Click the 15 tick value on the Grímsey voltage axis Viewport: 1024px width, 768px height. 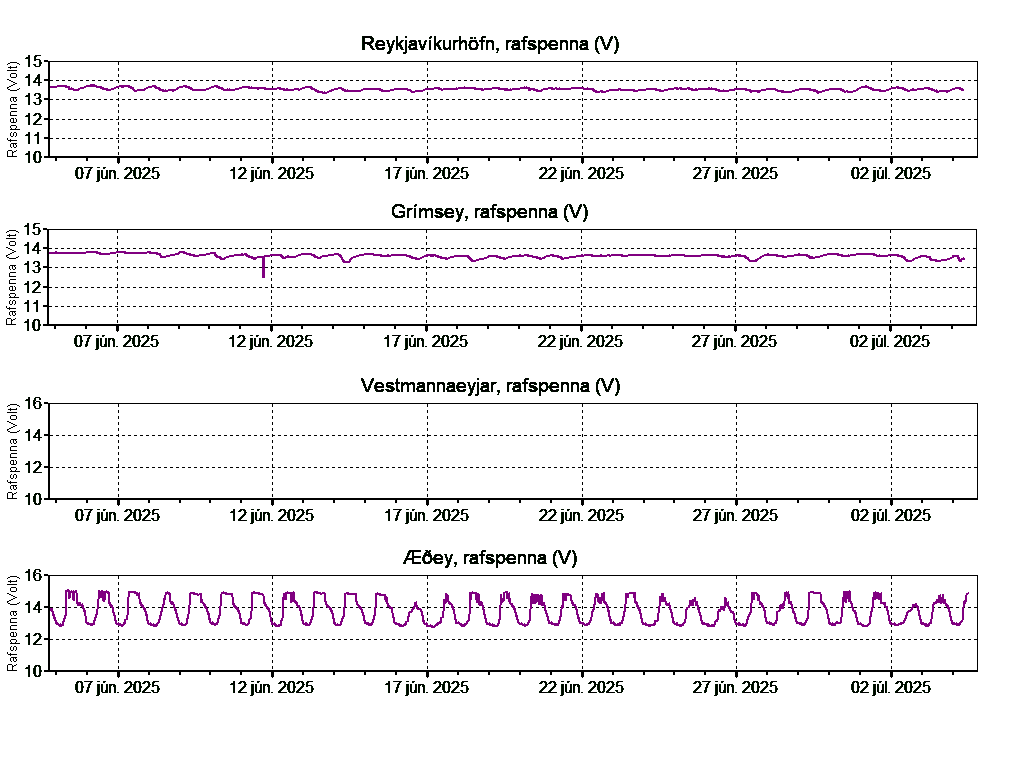(33, 230)
